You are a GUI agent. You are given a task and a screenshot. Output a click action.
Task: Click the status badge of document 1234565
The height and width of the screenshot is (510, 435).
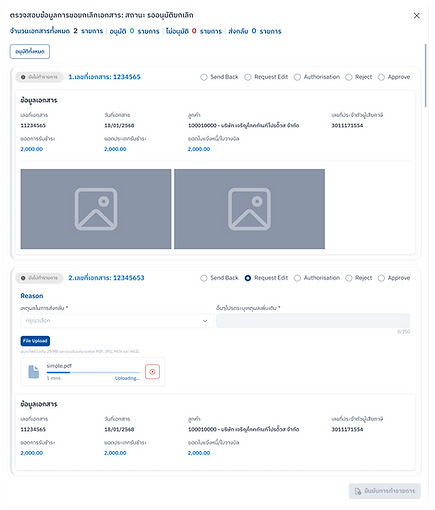[39, 77]
